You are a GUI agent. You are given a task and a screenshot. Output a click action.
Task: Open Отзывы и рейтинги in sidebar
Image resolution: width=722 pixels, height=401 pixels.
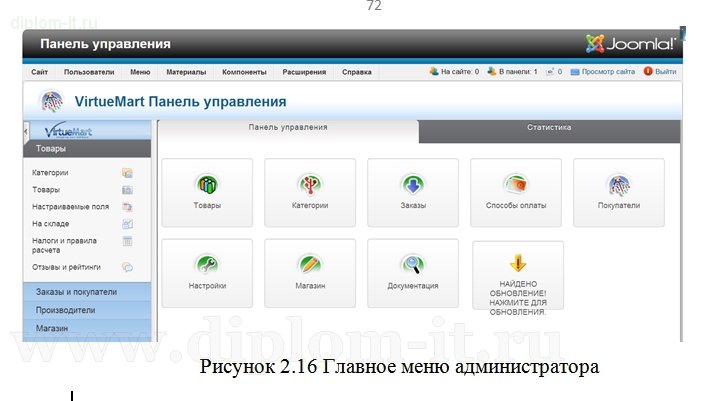click(x=66, y=267)
